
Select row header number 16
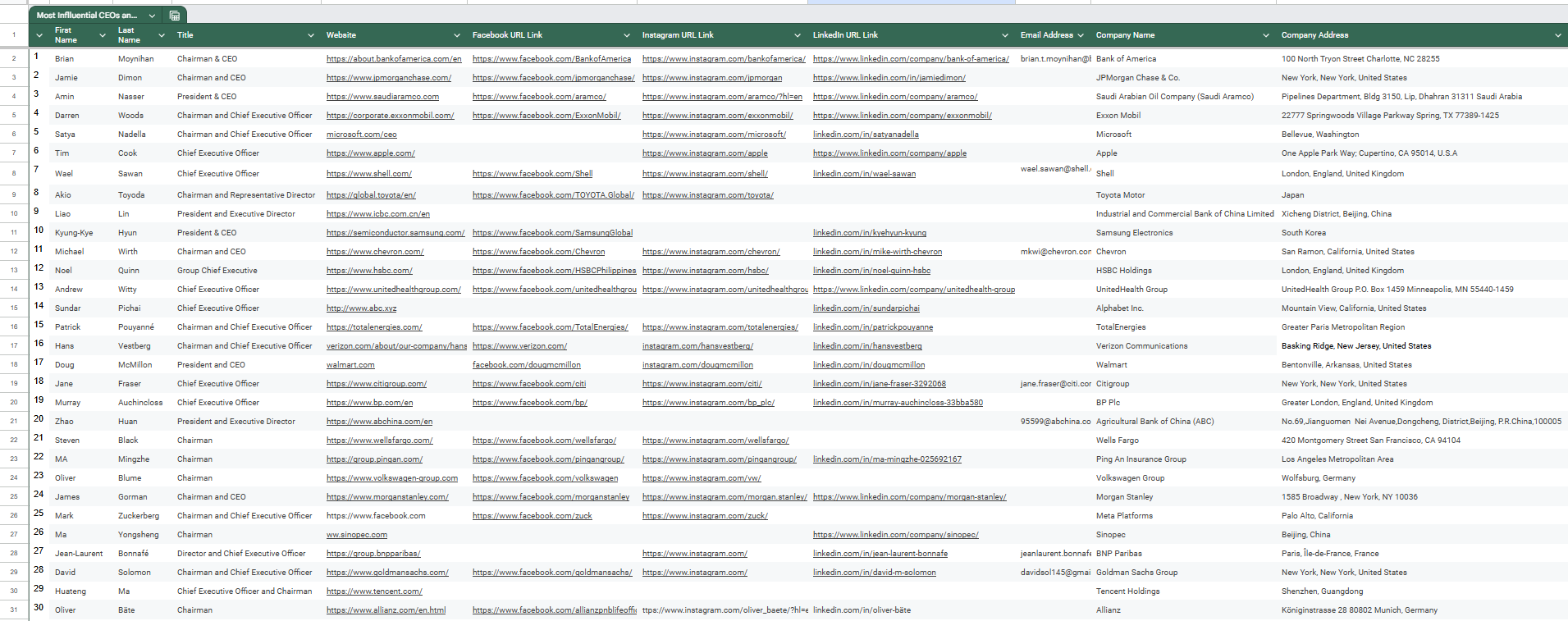pos(14,327)
